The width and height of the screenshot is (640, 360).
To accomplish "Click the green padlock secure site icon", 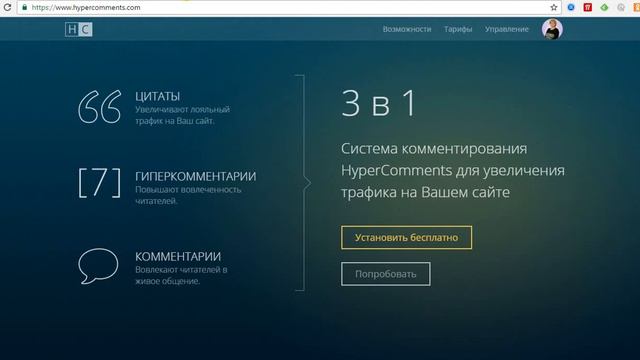I will click(x=24, y=7).
